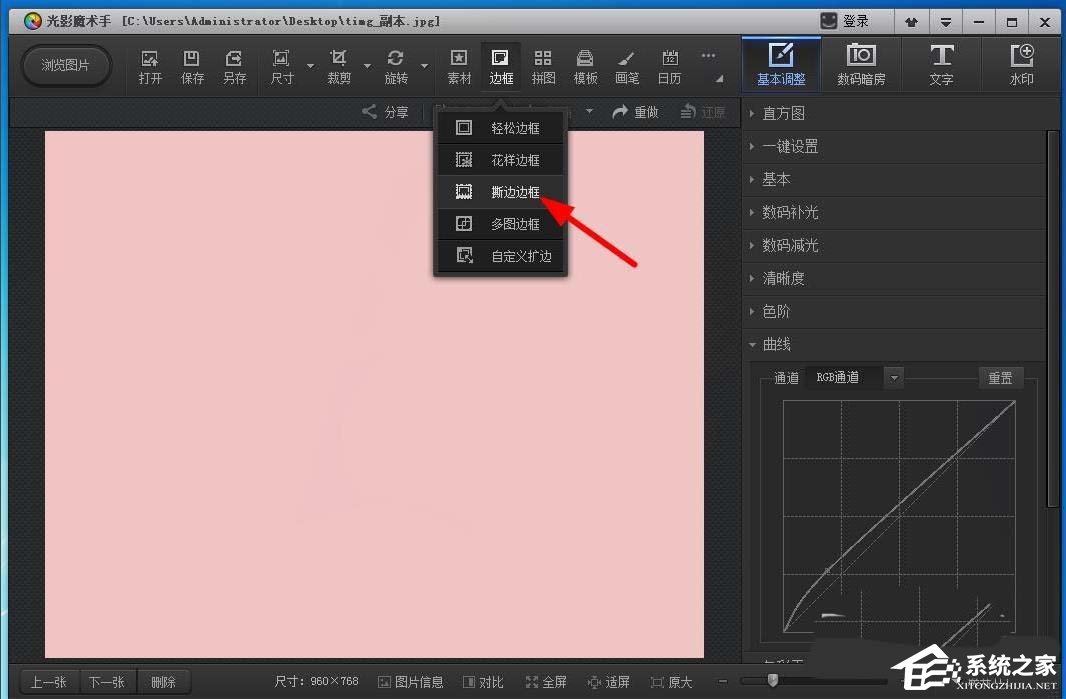The height and width of the screenshot is (699, 1066).
Task: Click the 重置 reset button
Action: [1000, 377]
